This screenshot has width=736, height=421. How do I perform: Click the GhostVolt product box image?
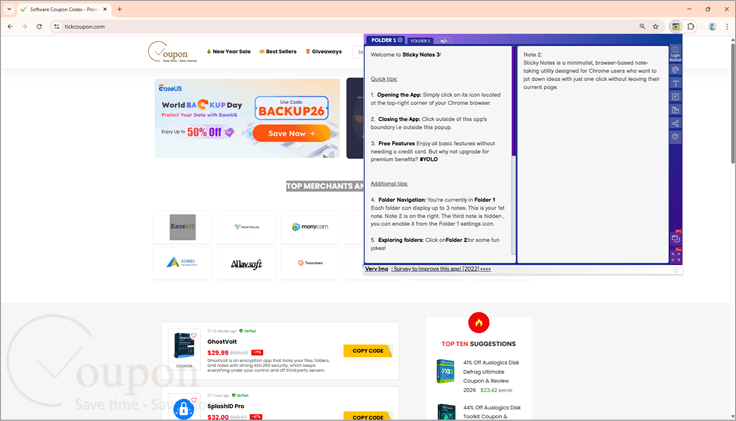(184, 346)
